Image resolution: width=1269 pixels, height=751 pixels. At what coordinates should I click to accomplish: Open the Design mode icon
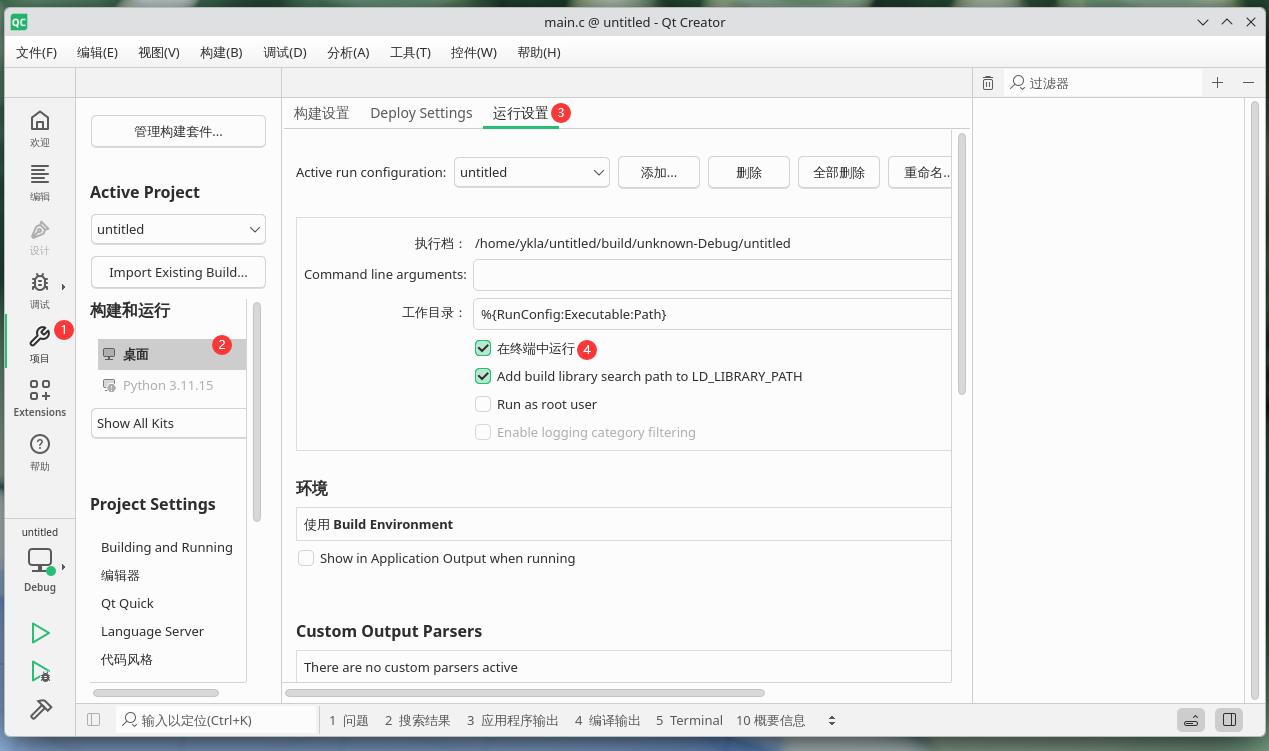tap(39, 229)
